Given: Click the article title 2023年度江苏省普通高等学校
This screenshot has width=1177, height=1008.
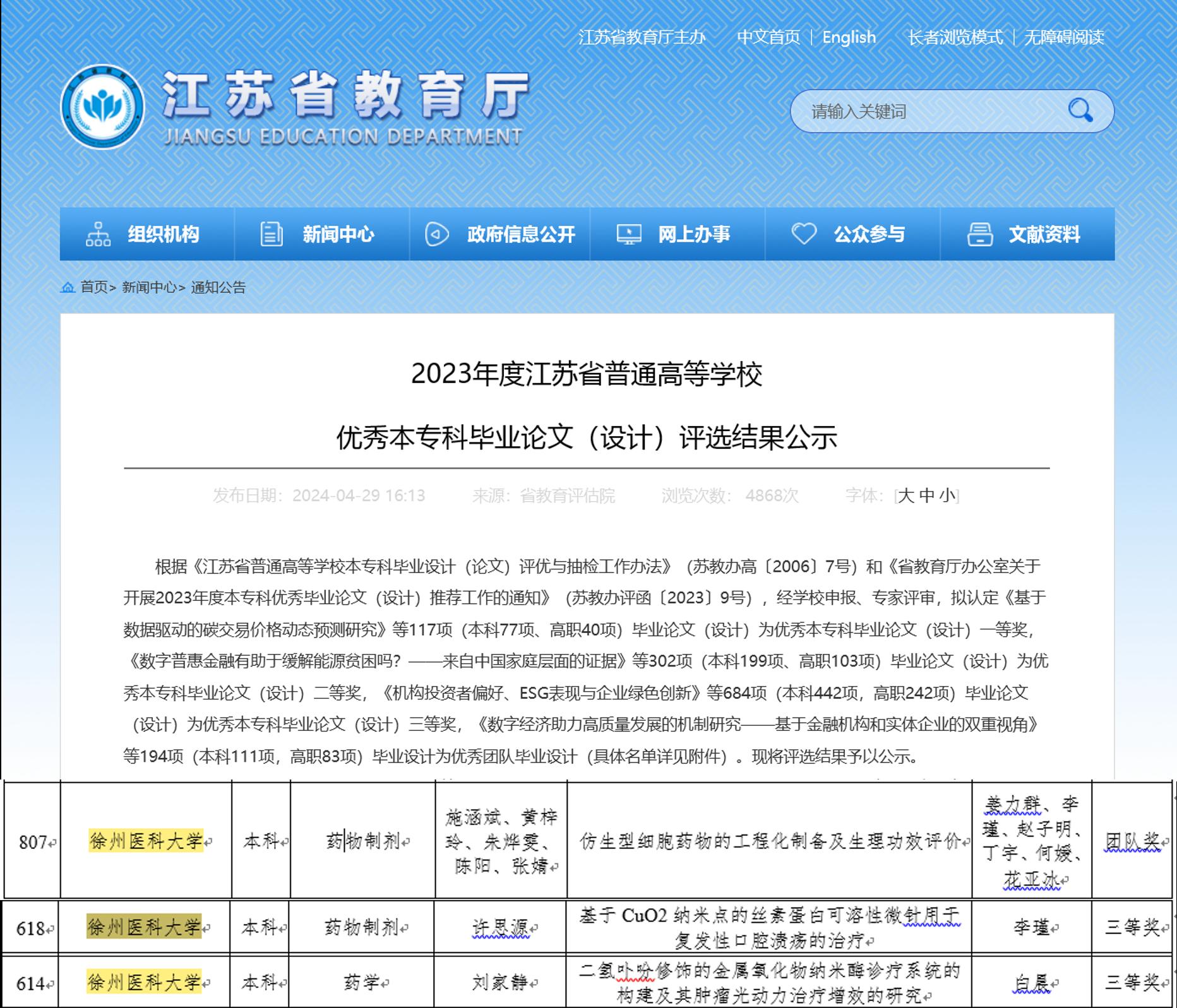Looking at the screenshot, I should point(587,374).
